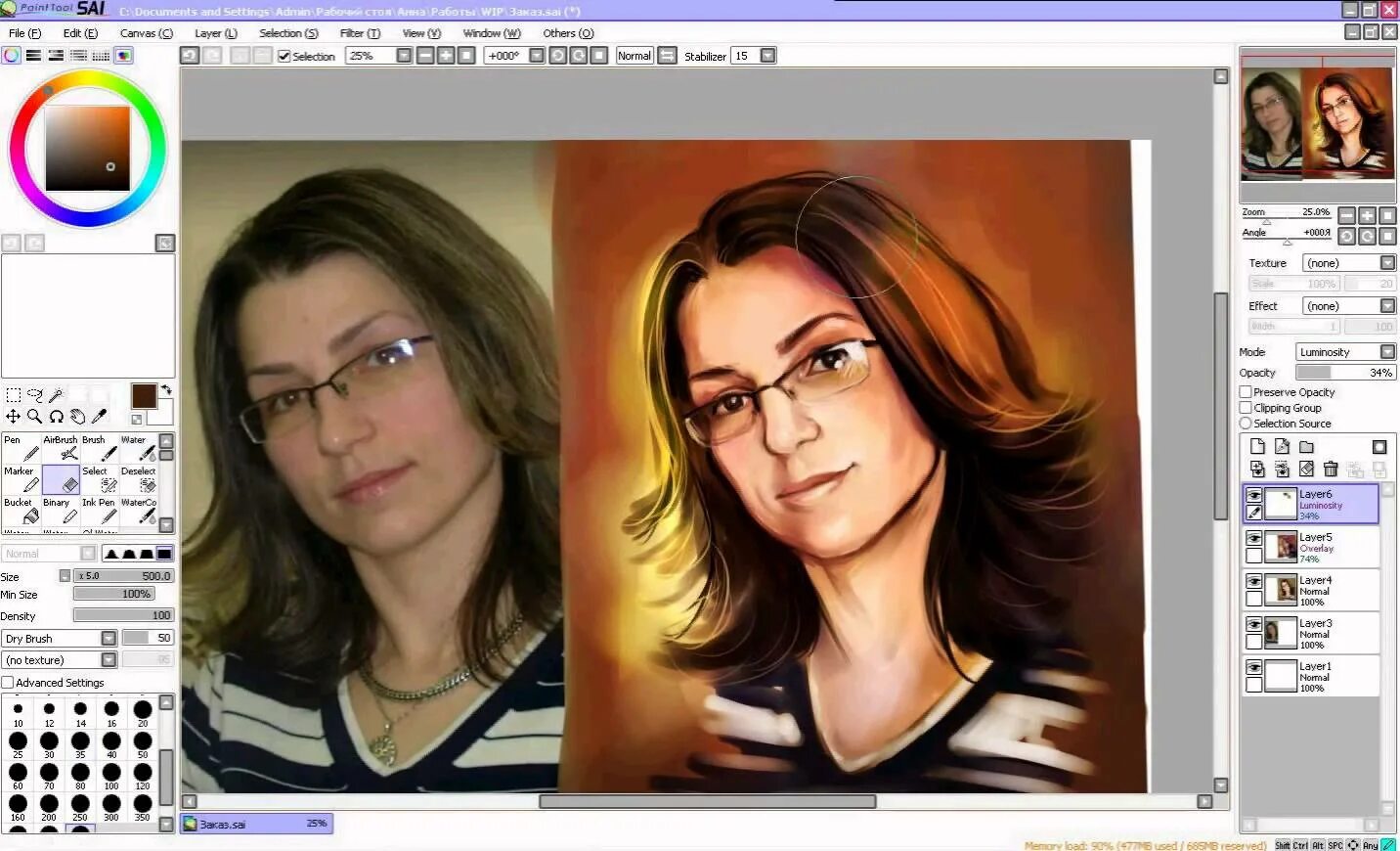The width and height of the screenshot is (1400, 851).
Task: Create a new layer folder
Action: [x=1306, y=446]
